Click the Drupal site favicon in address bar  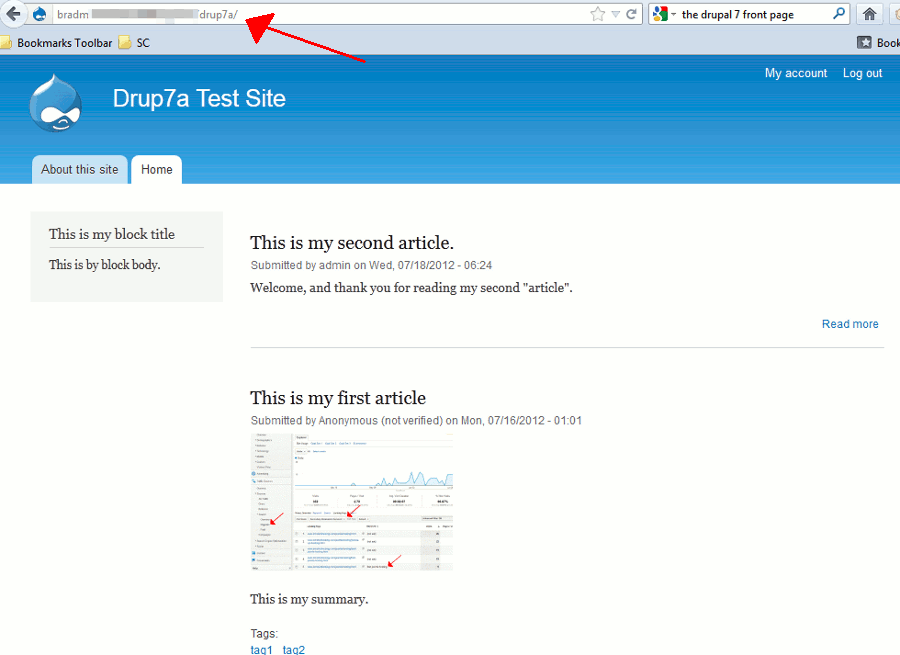pos(40,14)
